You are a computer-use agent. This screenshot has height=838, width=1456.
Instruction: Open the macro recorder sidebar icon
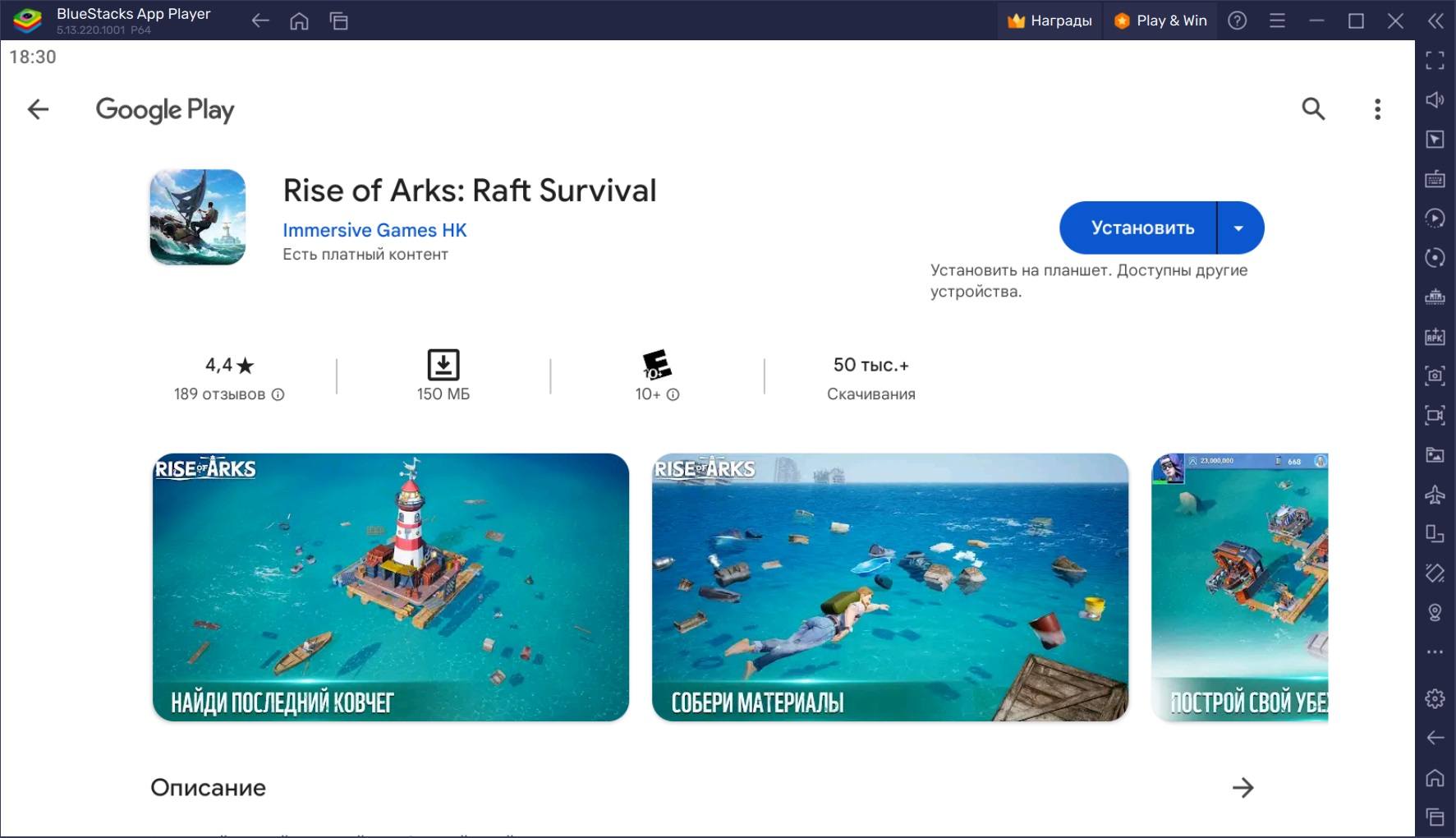(1435, 218)
